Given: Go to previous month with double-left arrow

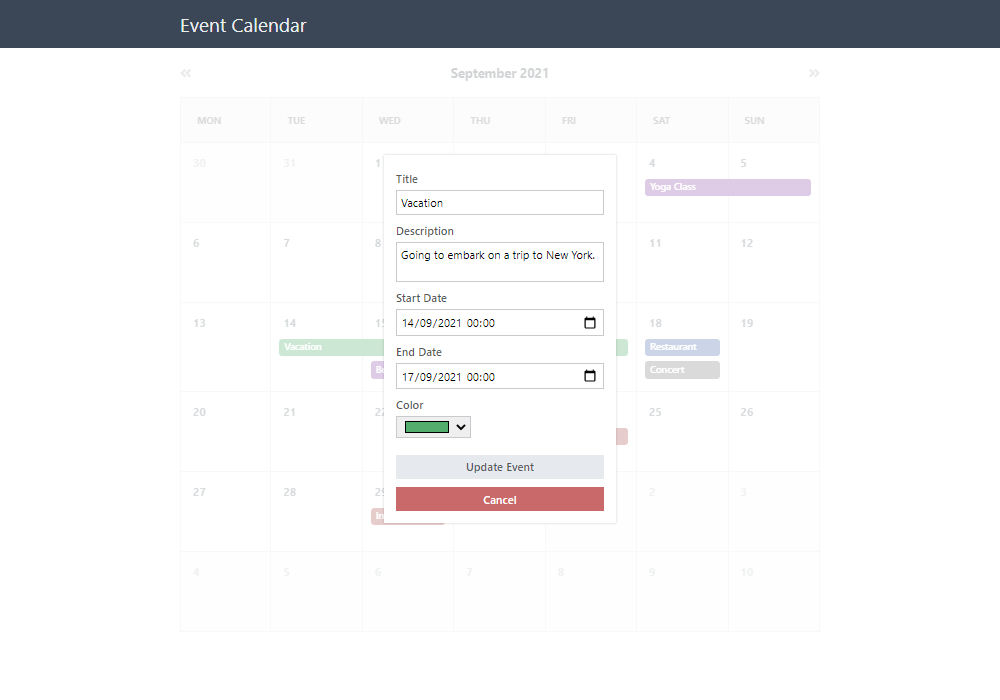Looking at the screenshot, I should coord(186,73).
